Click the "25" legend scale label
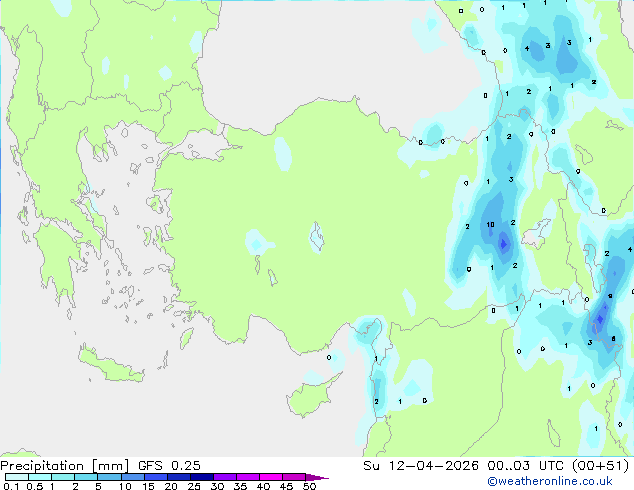The width and height of the screenshot is (634, 490). click(x=194, y=486)
